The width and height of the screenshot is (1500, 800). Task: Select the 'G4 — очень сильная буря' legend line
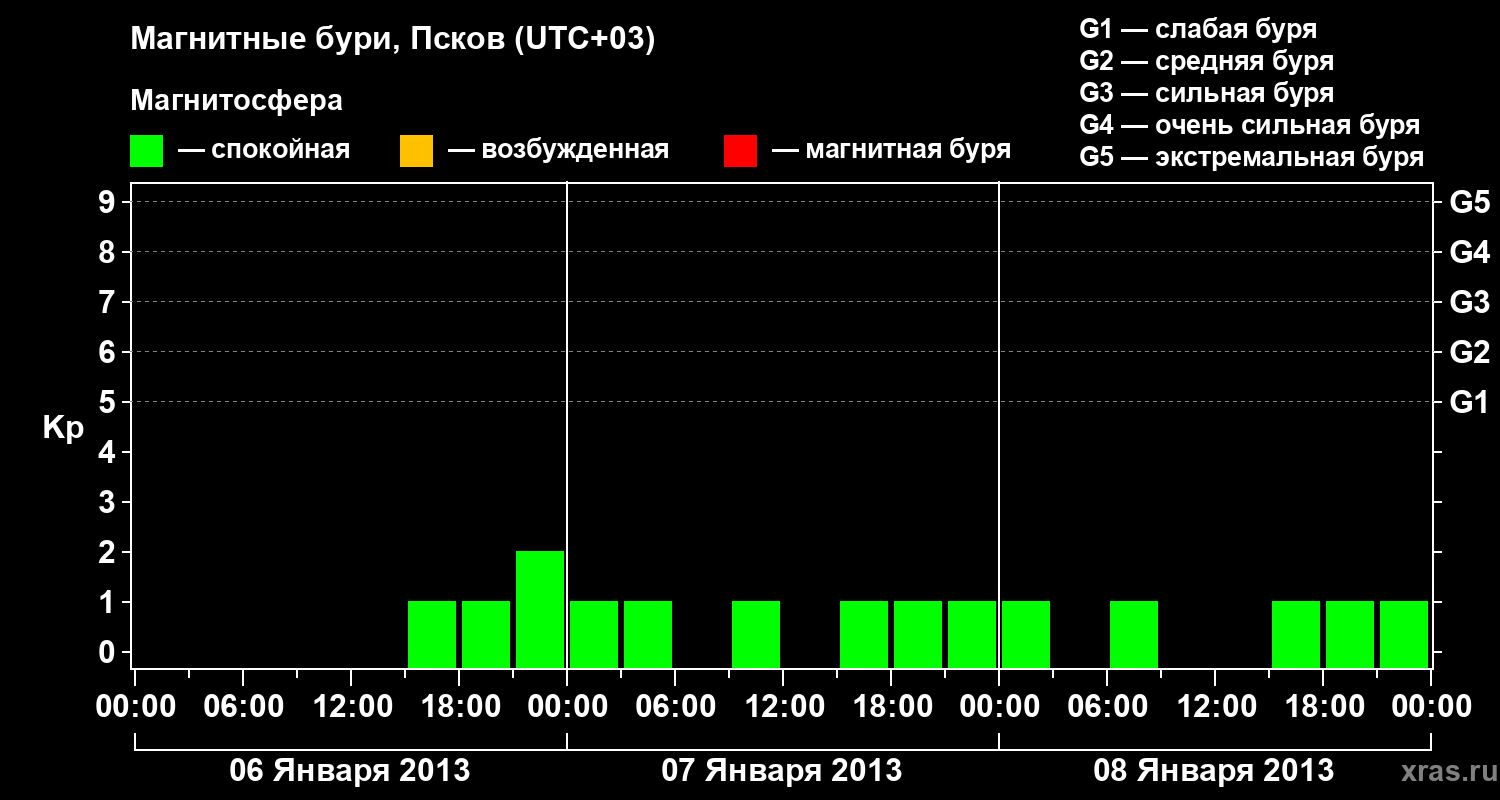tap(1250, 125)
